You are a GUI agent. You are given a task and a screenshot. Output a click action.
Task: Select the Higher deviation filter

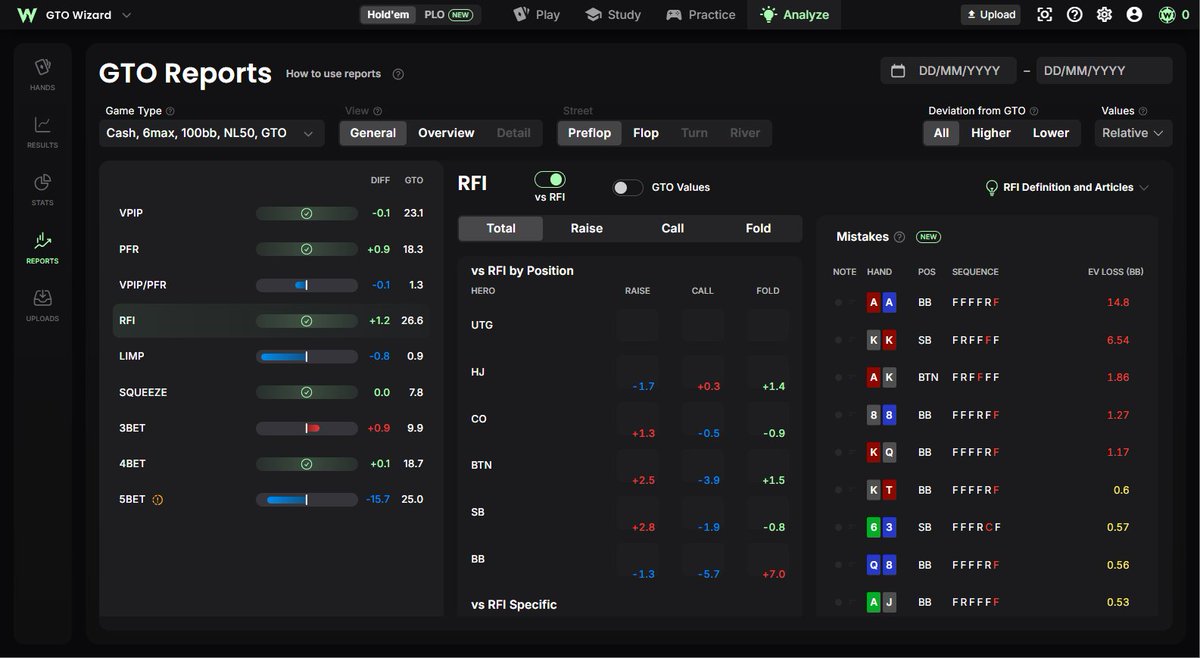click(x=991, y=133)
